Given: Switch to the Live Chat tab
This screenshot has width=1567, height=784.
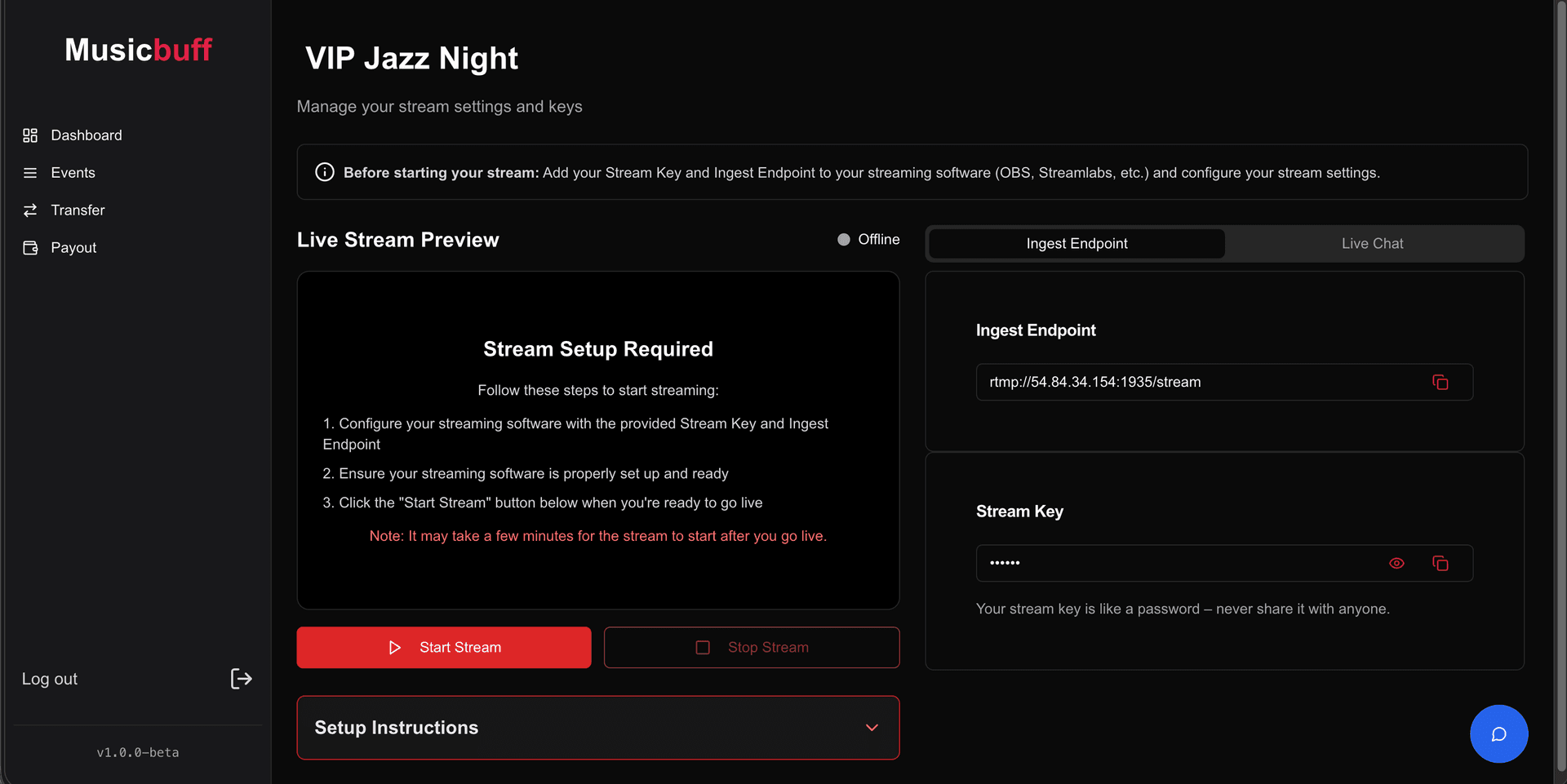Looking at the screenshot, I should pos(1373,243).
